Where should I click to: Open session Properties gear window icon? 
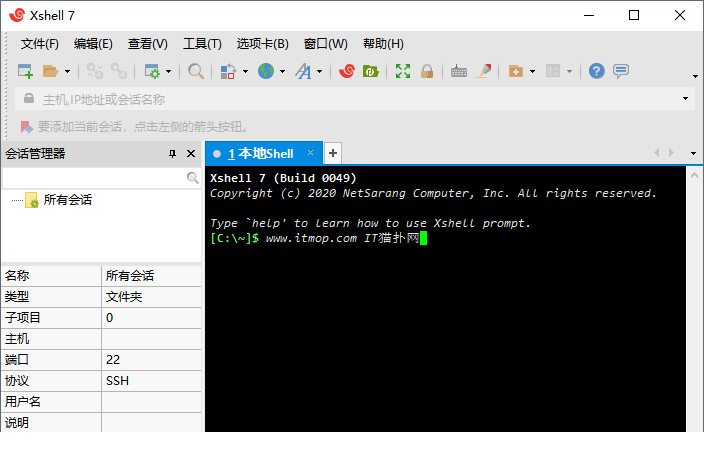152,71
